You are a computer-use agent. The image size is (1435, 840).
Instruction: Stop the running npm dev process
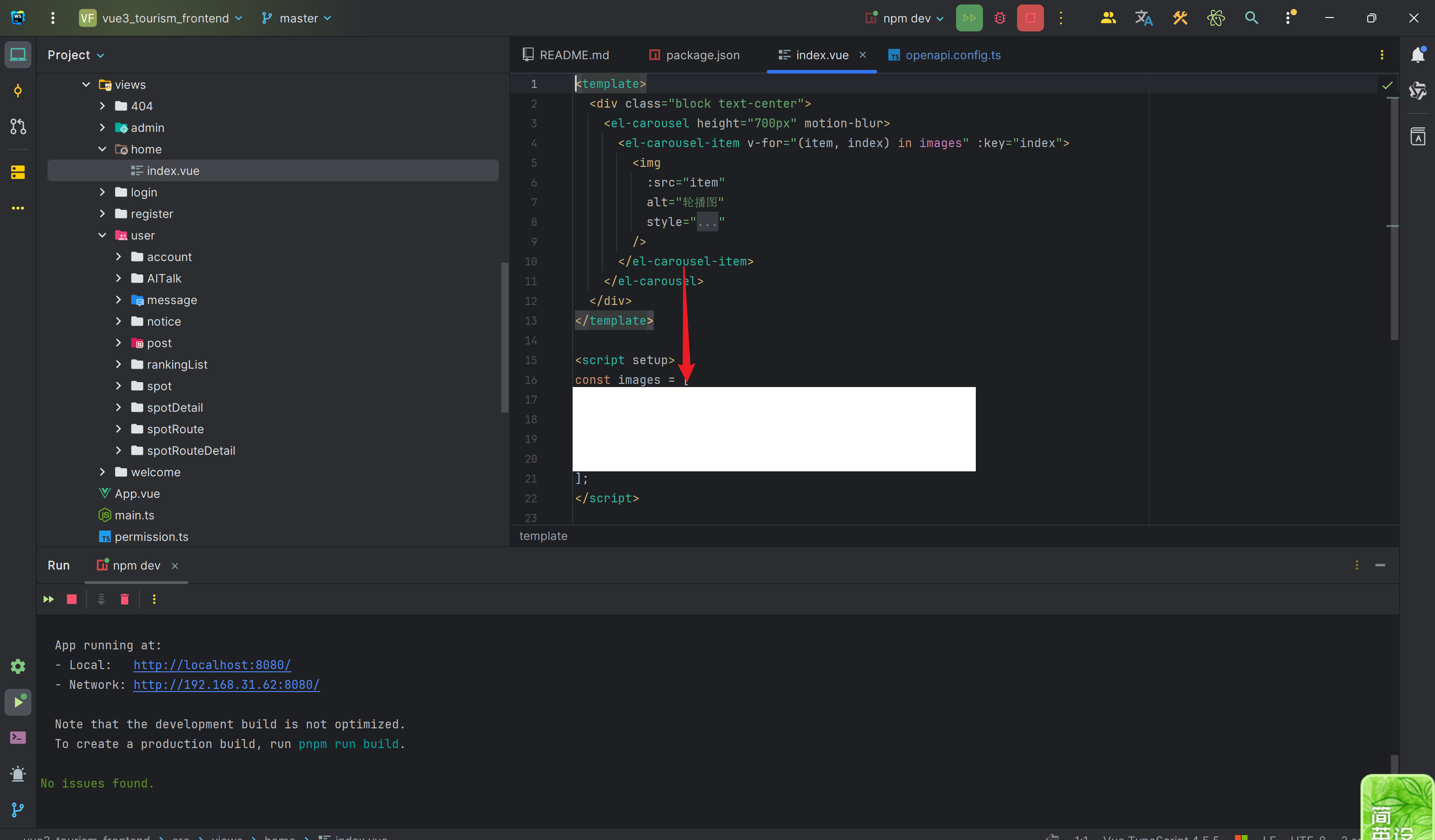[1030, 18]
